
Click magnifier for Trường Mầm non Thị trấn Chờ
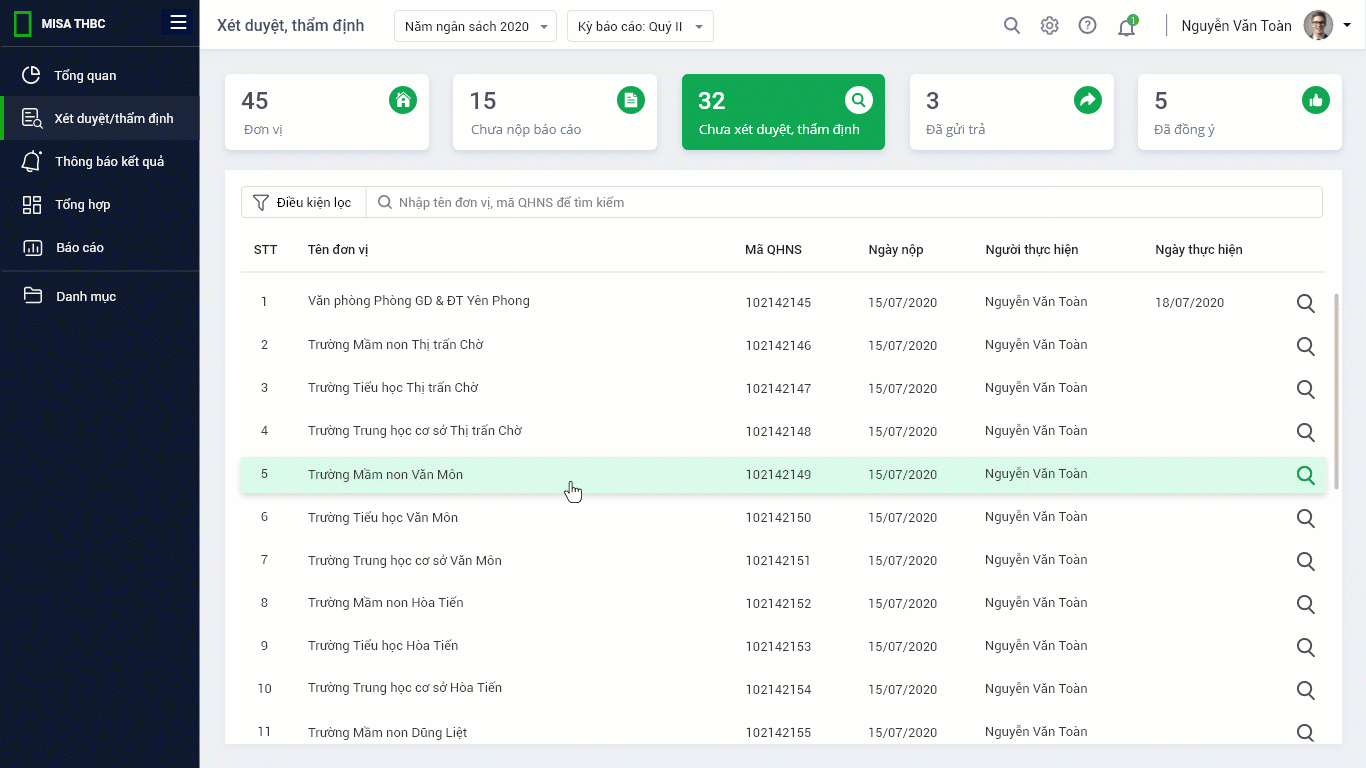(1305, 346)
